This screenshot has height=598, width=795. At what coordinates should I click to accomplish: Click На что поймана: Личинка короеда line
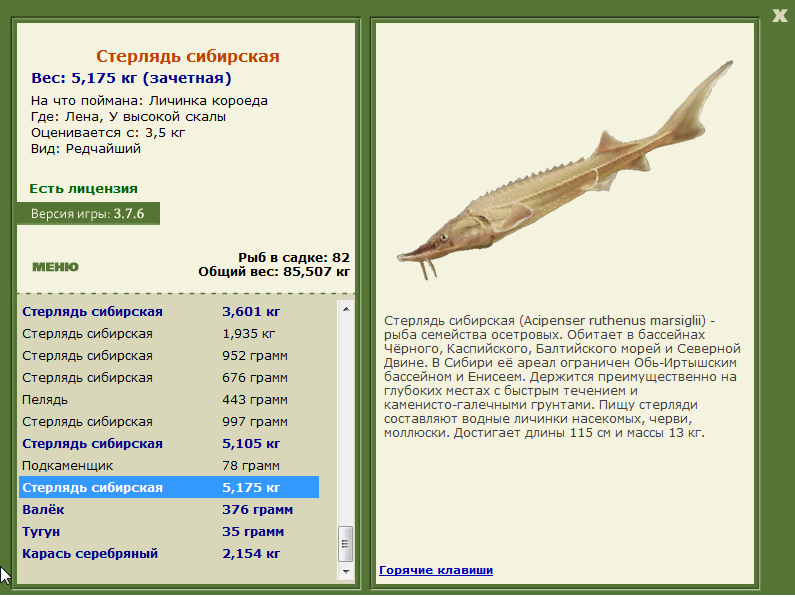tap(149, 101)
